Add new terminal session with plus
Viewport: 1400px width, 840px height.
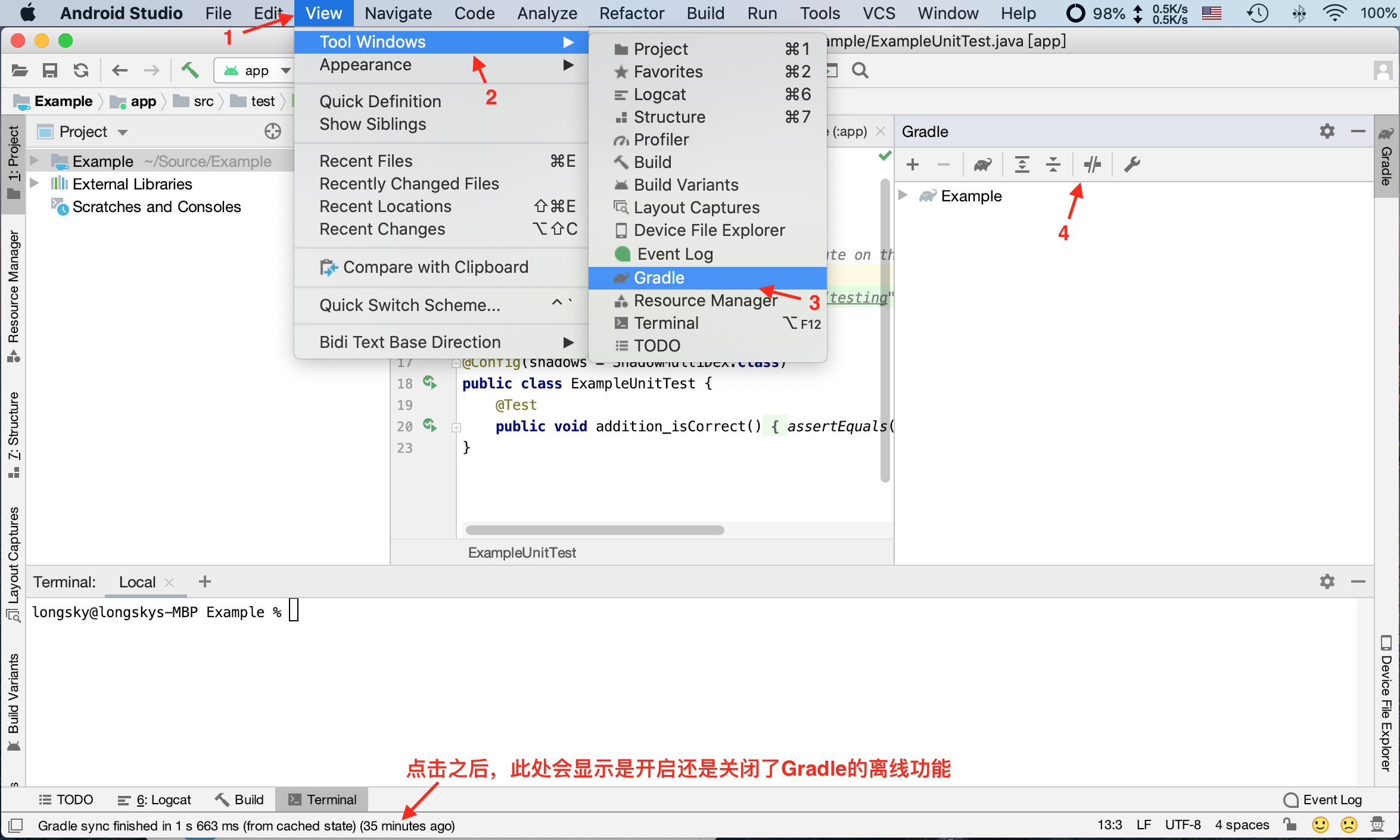pyautogui.click(x=205, y=581)
